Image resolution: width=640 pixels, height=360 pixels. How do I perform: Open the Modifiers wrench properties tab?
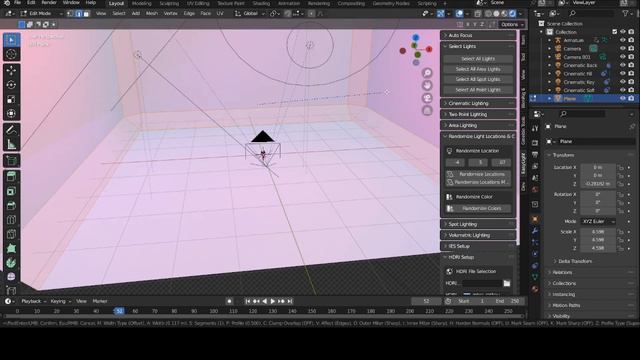coord(535,231)
